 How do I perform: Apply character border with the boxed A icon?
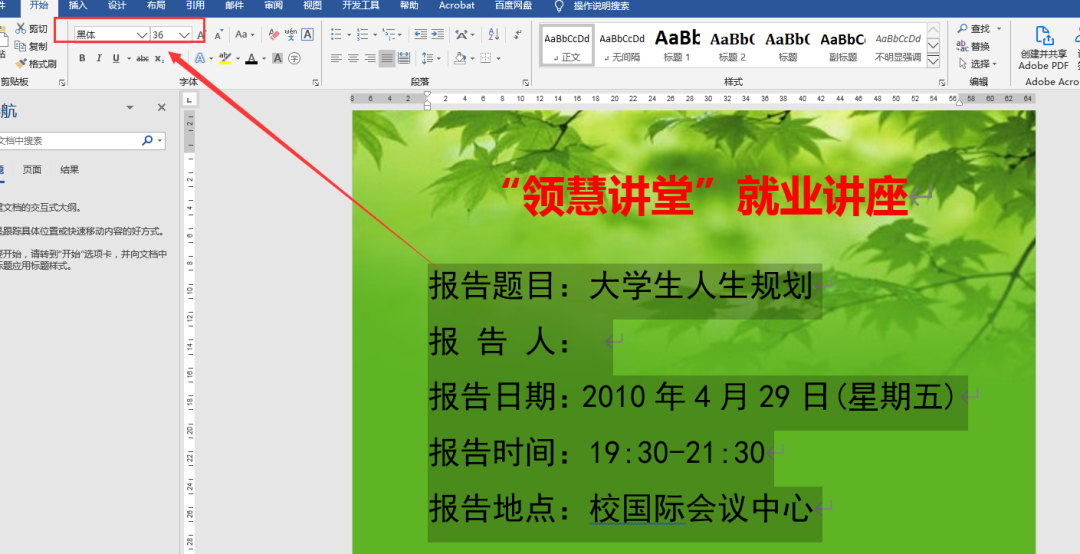tap(307, 34)
